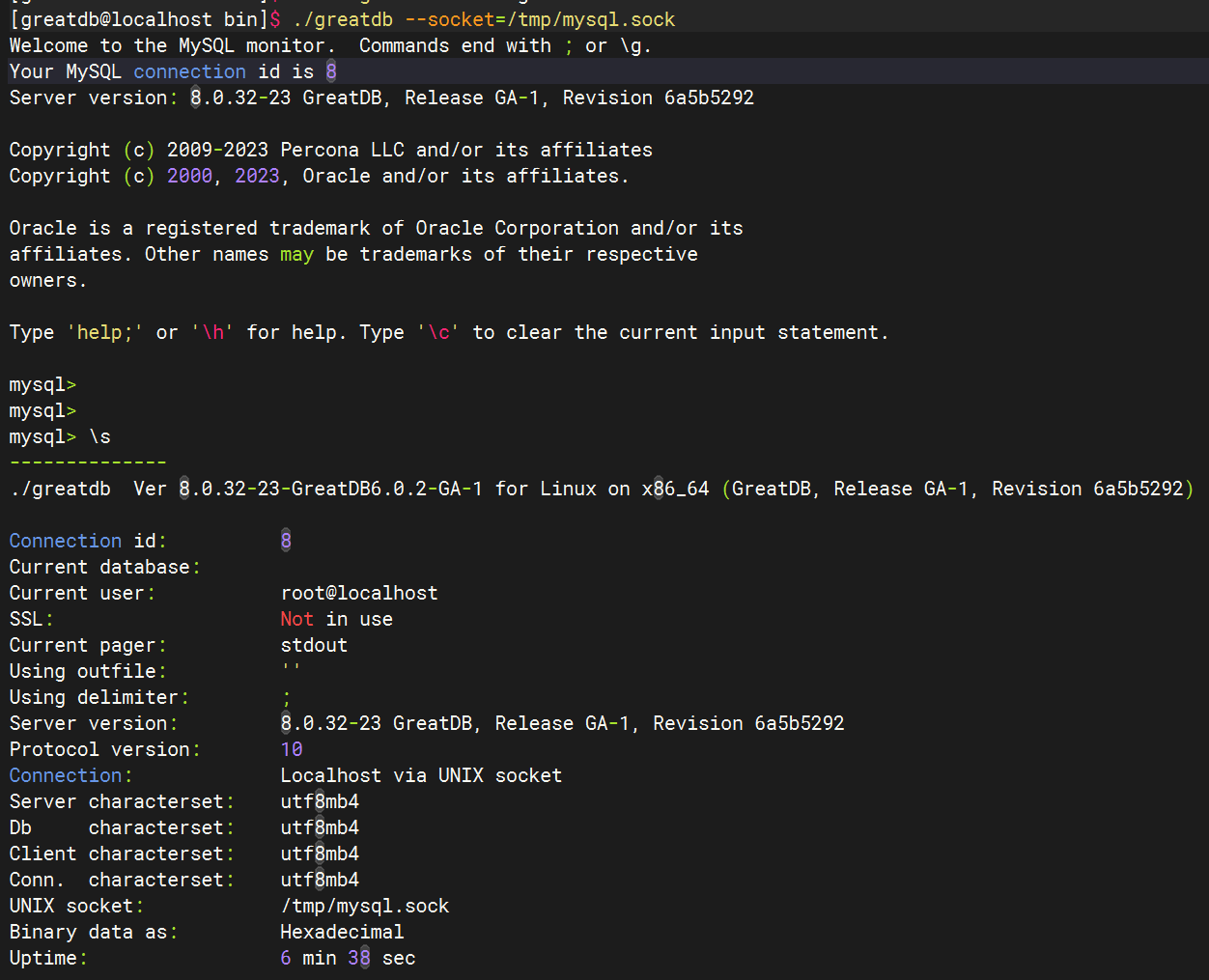The height and width of the screenshot is (980, 1209).
Task: Click the protocol version value '10'
Action: pos(292,749)
